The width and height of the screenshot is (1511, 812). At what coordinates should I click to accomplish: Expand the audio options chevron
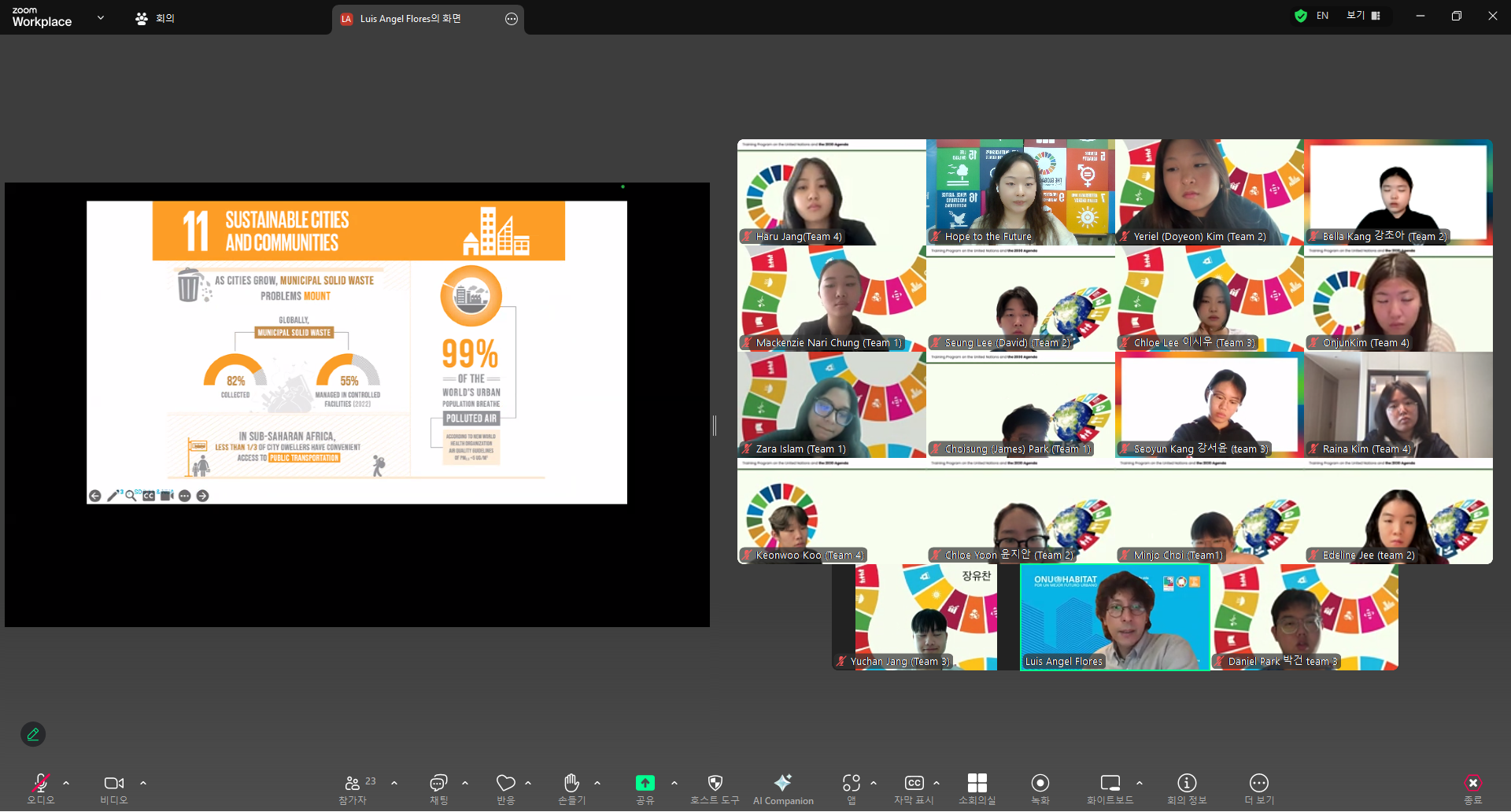tap(66, 783)
